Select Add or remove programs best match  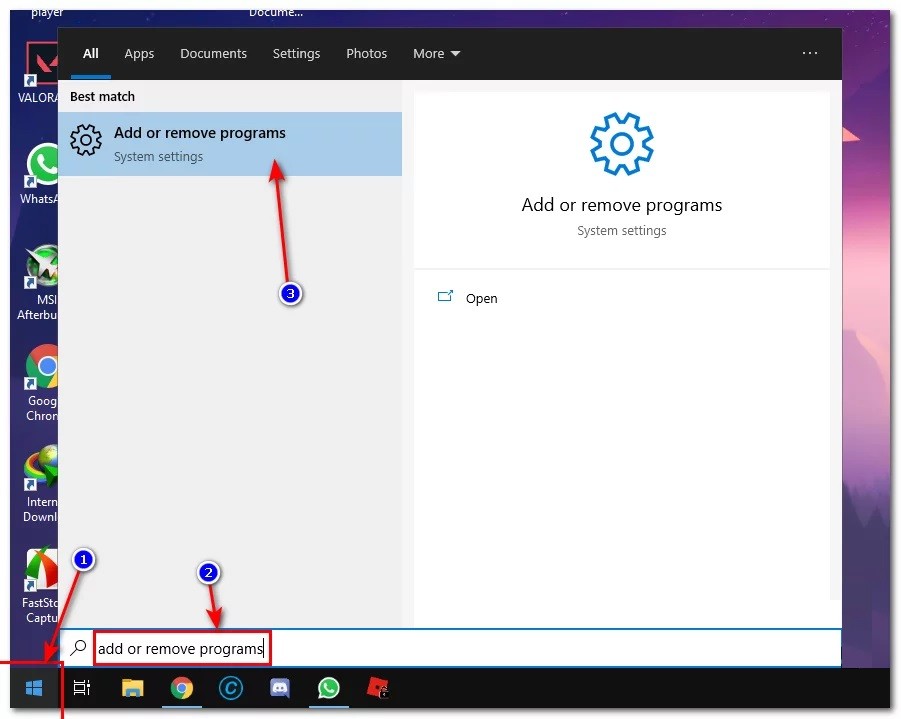pyautogui.click(x=230, y=144)
